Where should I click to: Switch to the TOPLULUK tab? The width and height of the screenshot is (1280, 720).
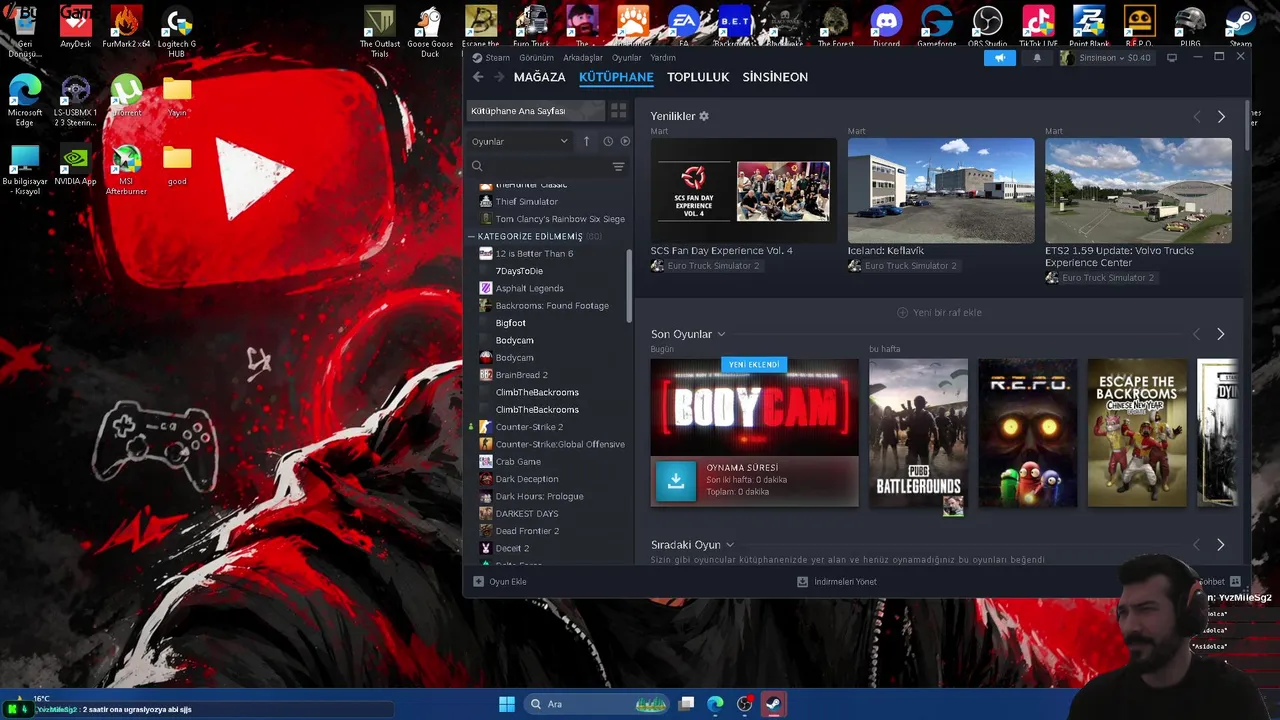698,77
